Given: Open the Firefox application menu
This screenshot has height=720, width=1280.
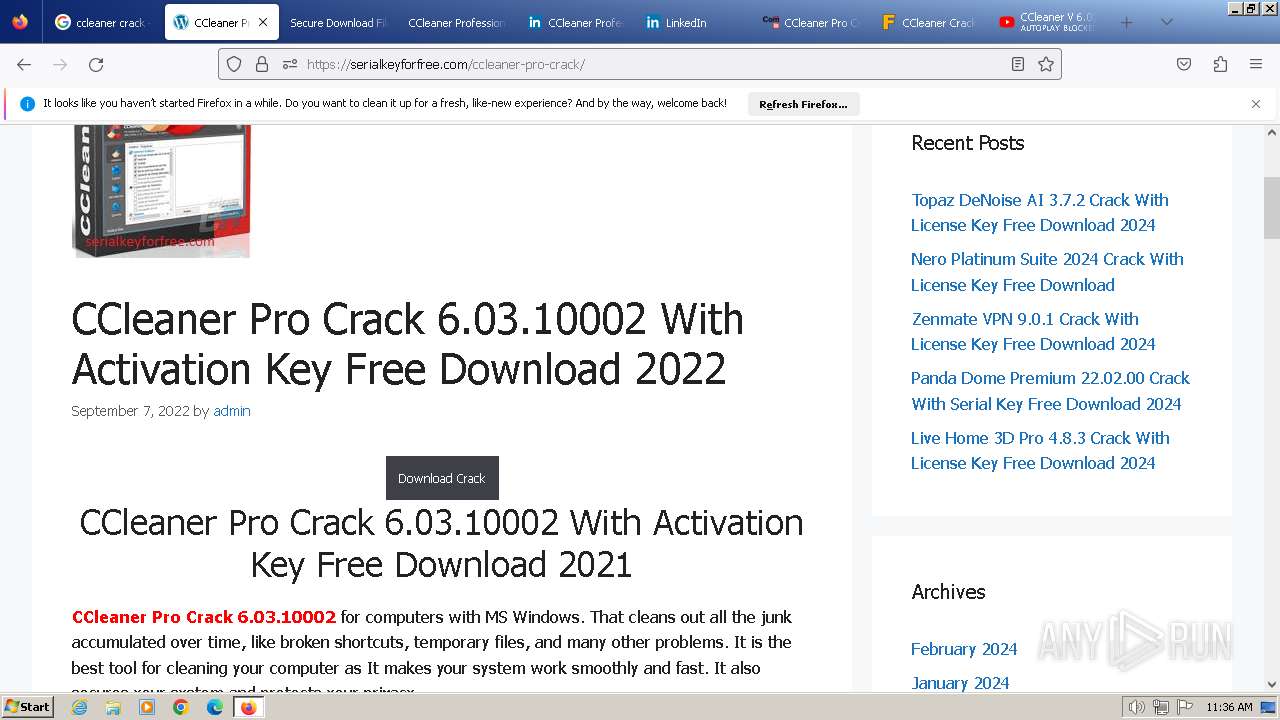Looking at the screenshot, I should tap(1256, 64).
